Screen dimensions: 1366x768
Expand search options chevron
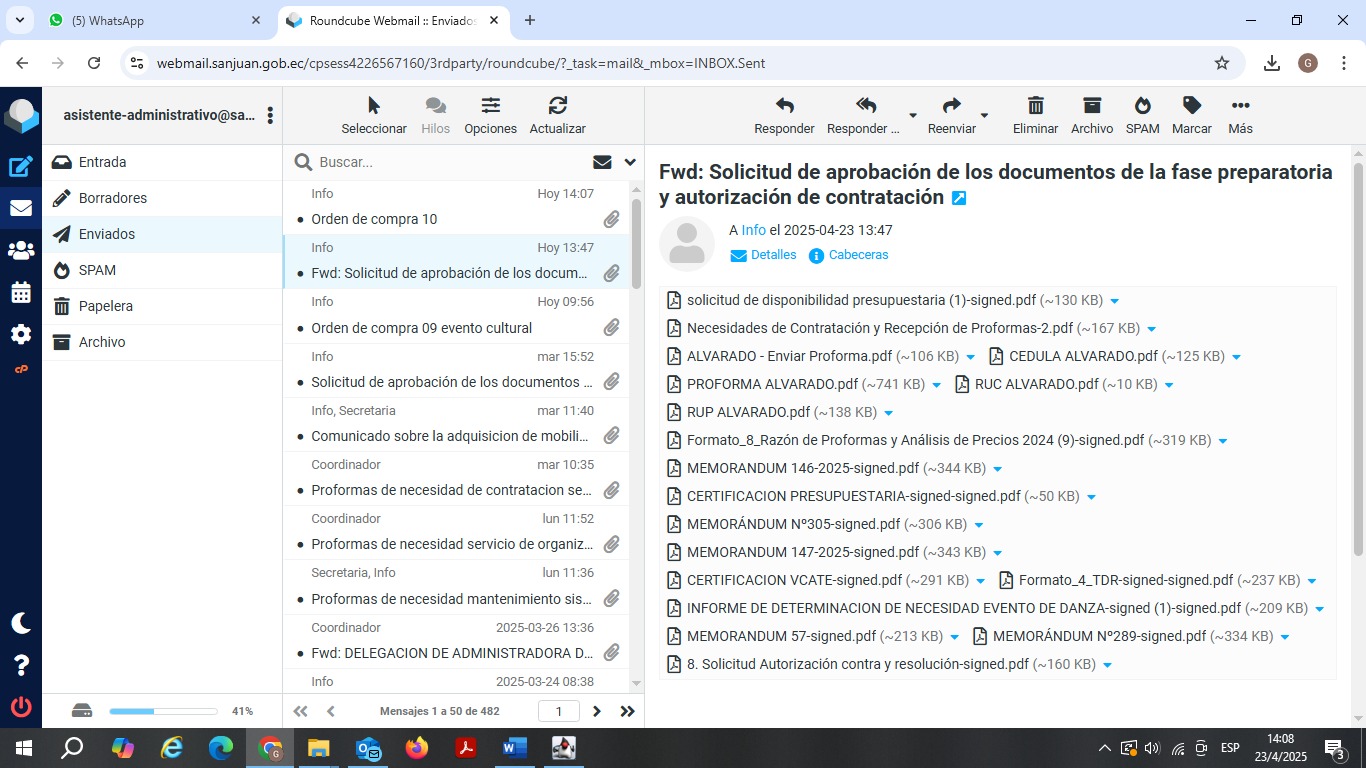[630, 162]
